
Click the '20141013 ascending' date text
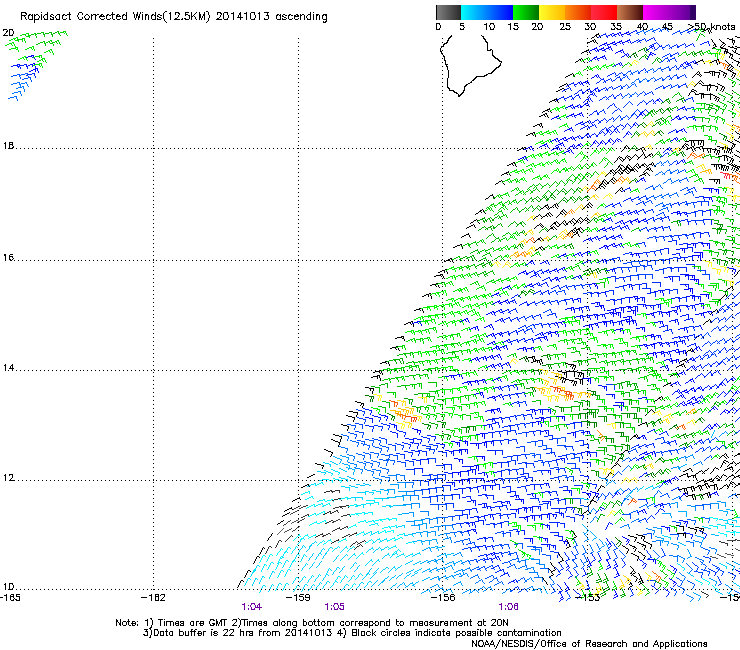272,17
